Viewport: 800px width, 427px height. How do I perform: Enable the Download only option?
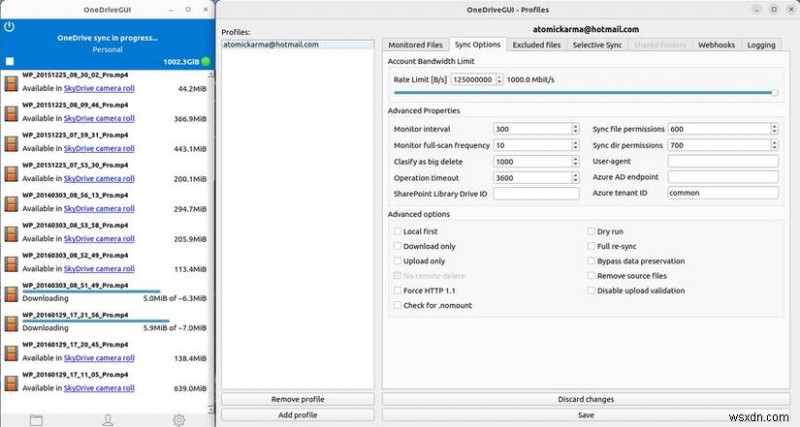coord(397,246)
